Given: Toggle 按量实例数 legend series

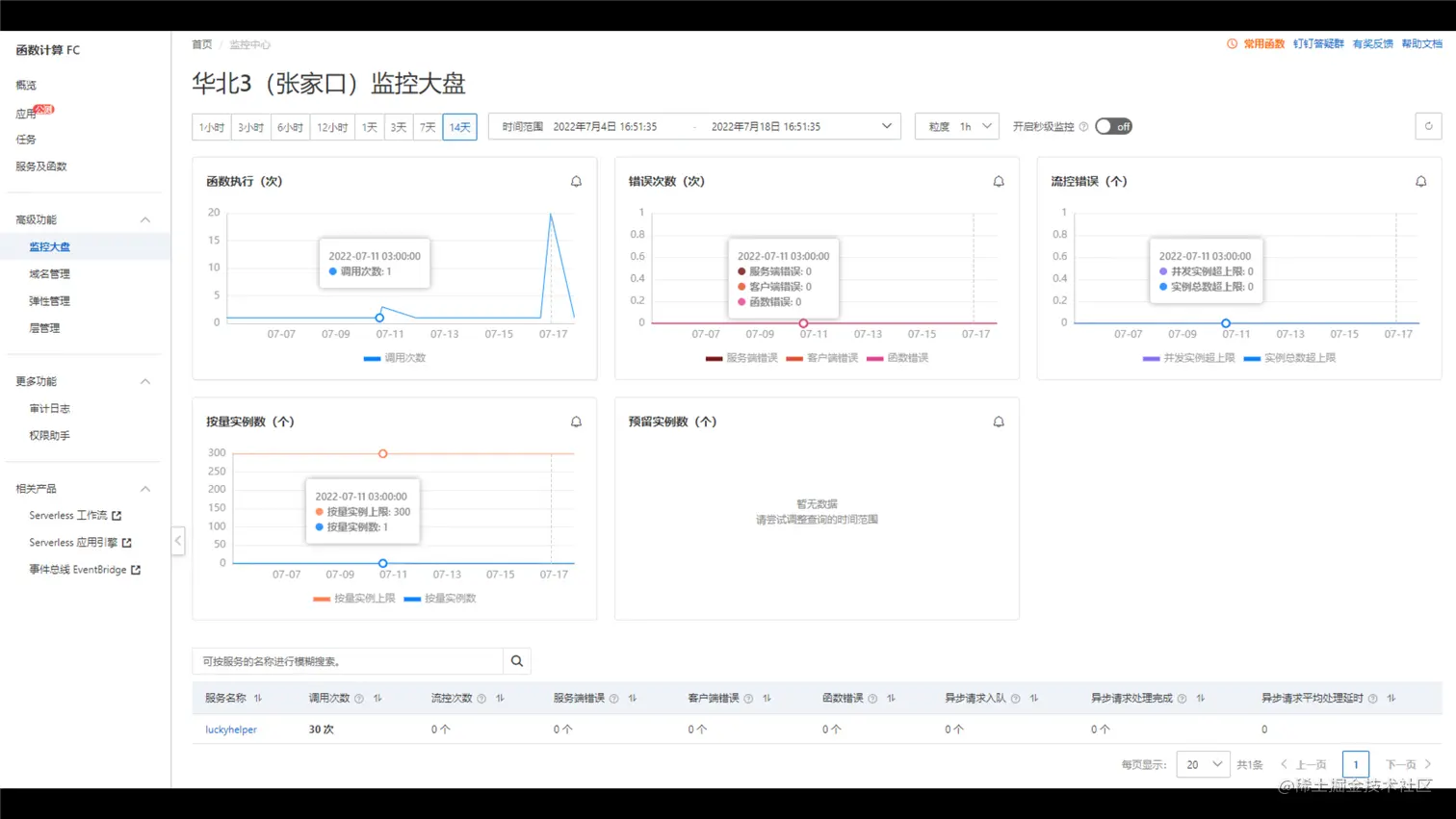Looking at the screenshot, I should click(x=440, y=599).
